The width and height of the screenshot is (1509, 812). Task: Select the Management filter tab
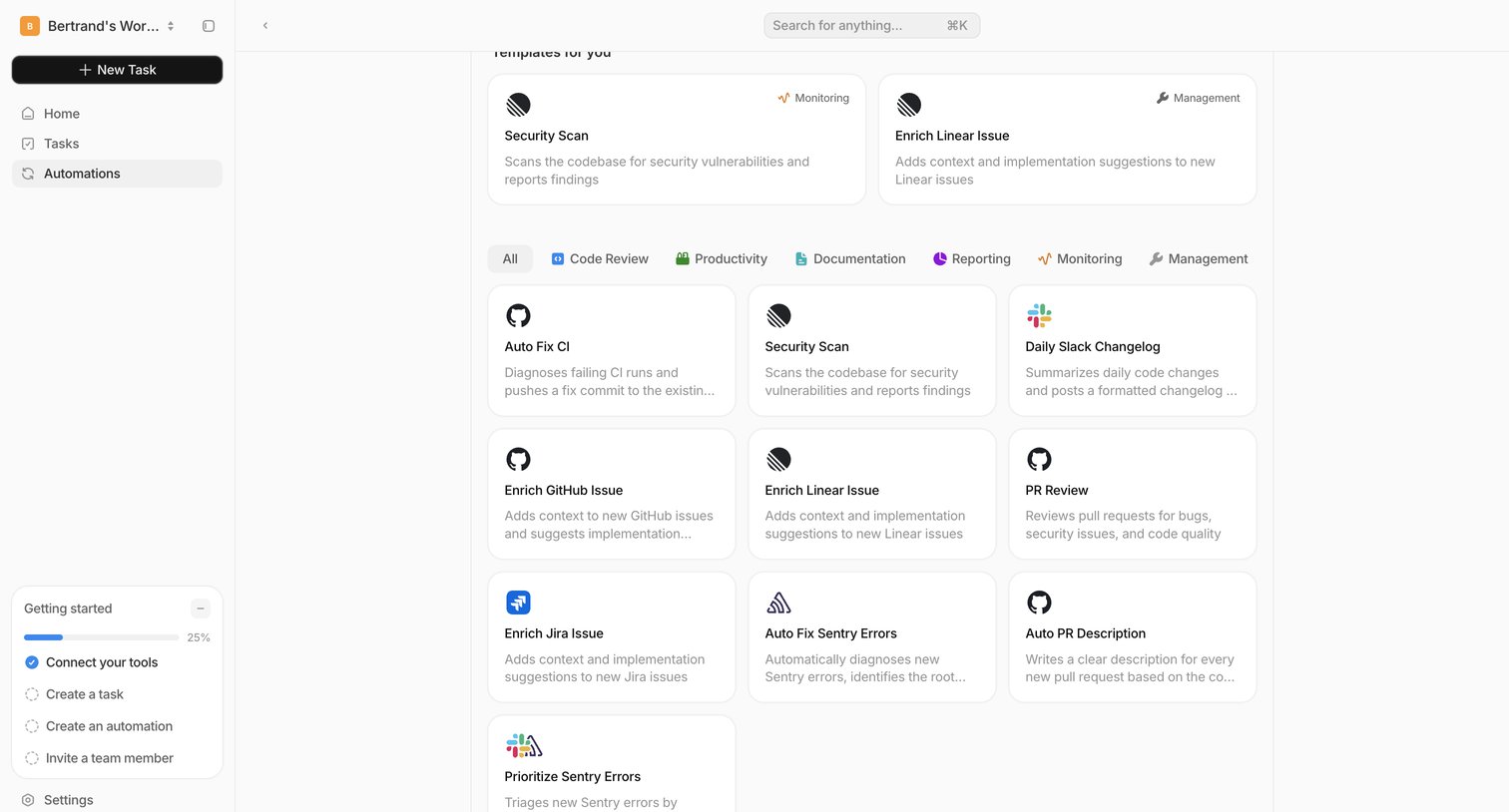tap(1199, 259)
